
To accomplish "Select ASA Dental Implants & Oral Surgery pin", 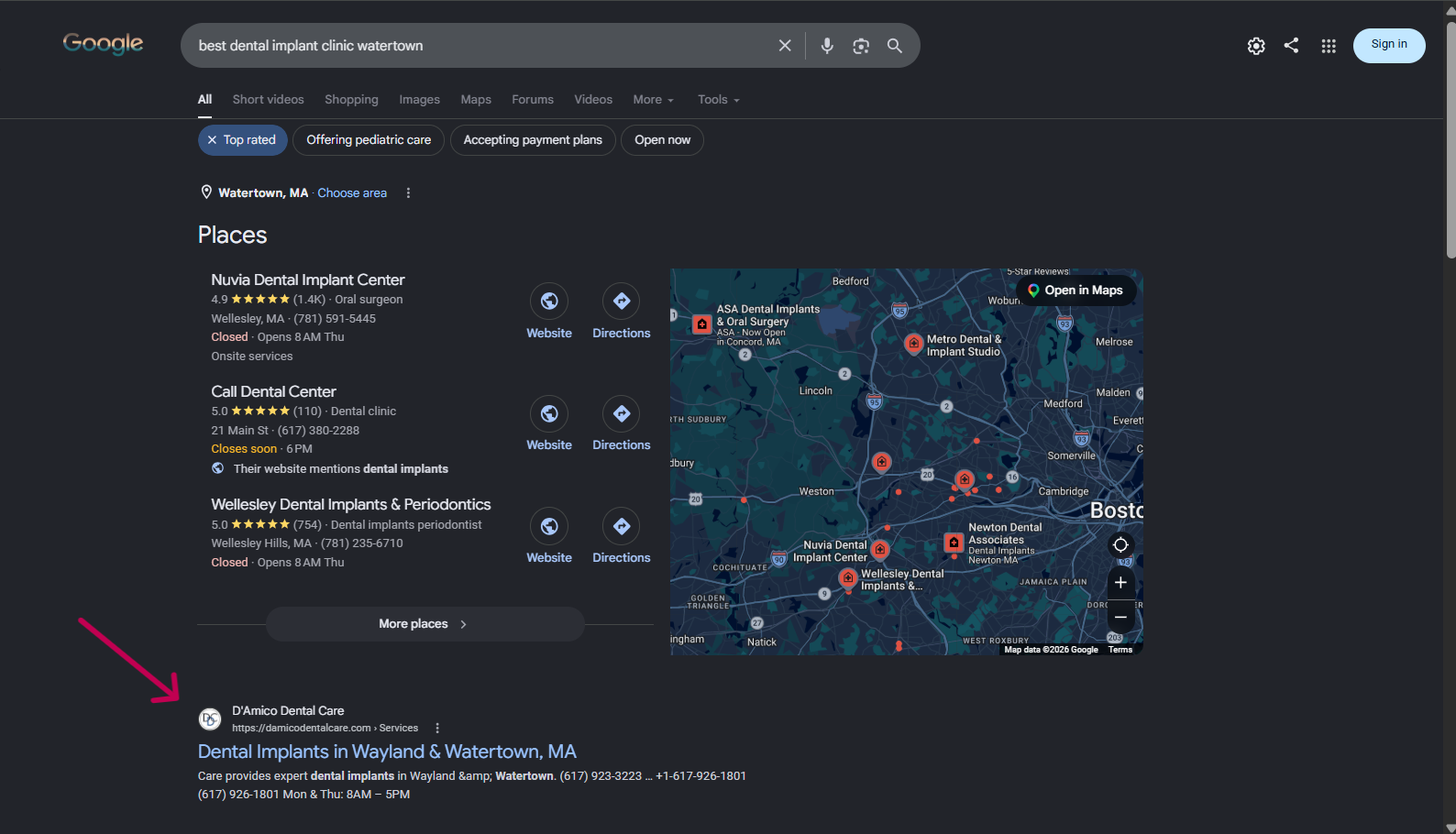I will point(702,324).
